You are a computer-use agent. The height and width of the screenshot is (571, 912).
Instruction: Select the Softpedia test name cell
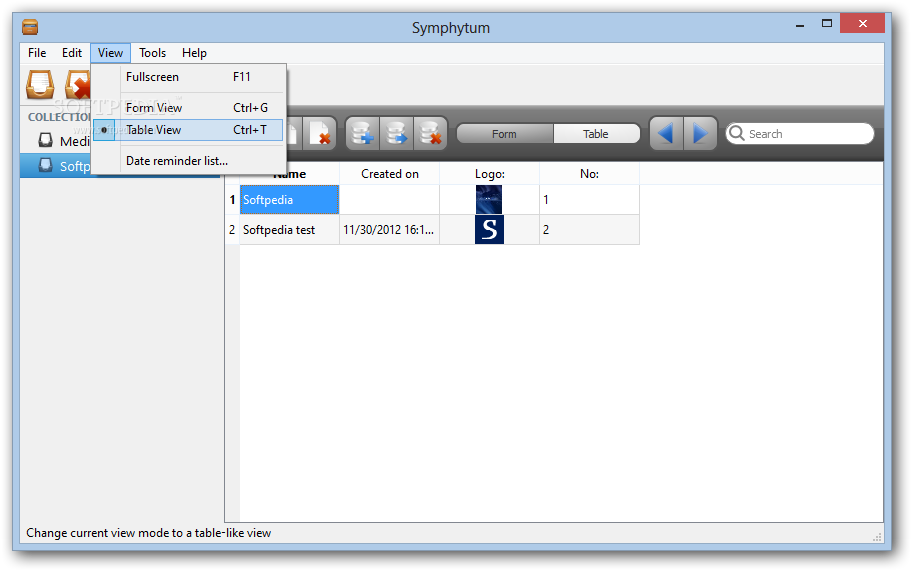click(289, 230)
